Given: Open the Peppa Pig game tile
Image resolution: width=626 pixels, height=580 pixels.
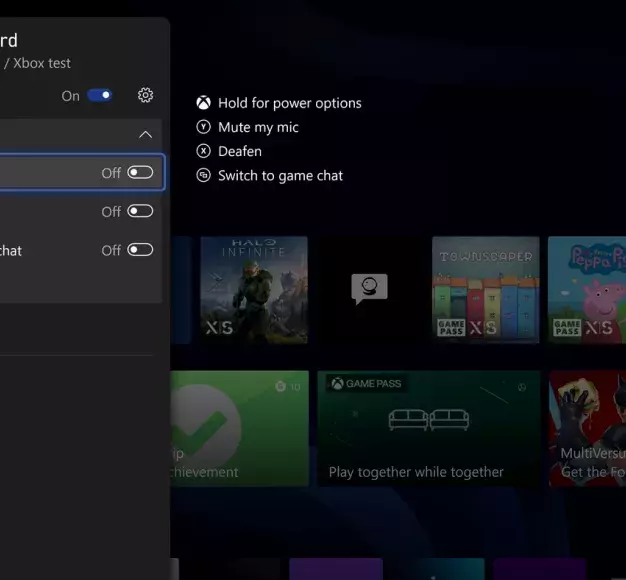Looking at the screenshot, I should tap(587, 290).
